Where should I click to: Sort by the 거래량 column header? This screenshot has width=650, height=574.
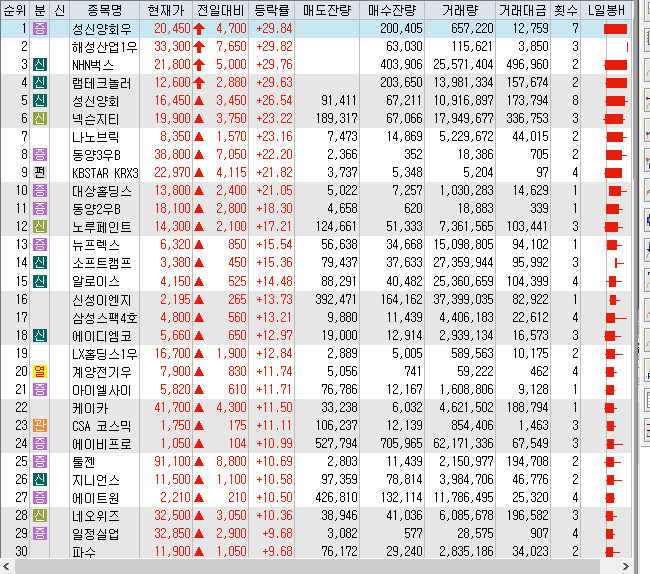point(460,10)
